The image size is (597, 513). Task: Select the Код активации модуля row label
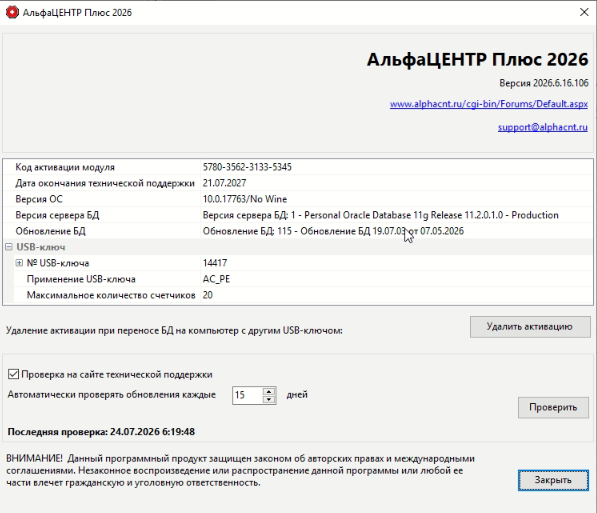65,167
